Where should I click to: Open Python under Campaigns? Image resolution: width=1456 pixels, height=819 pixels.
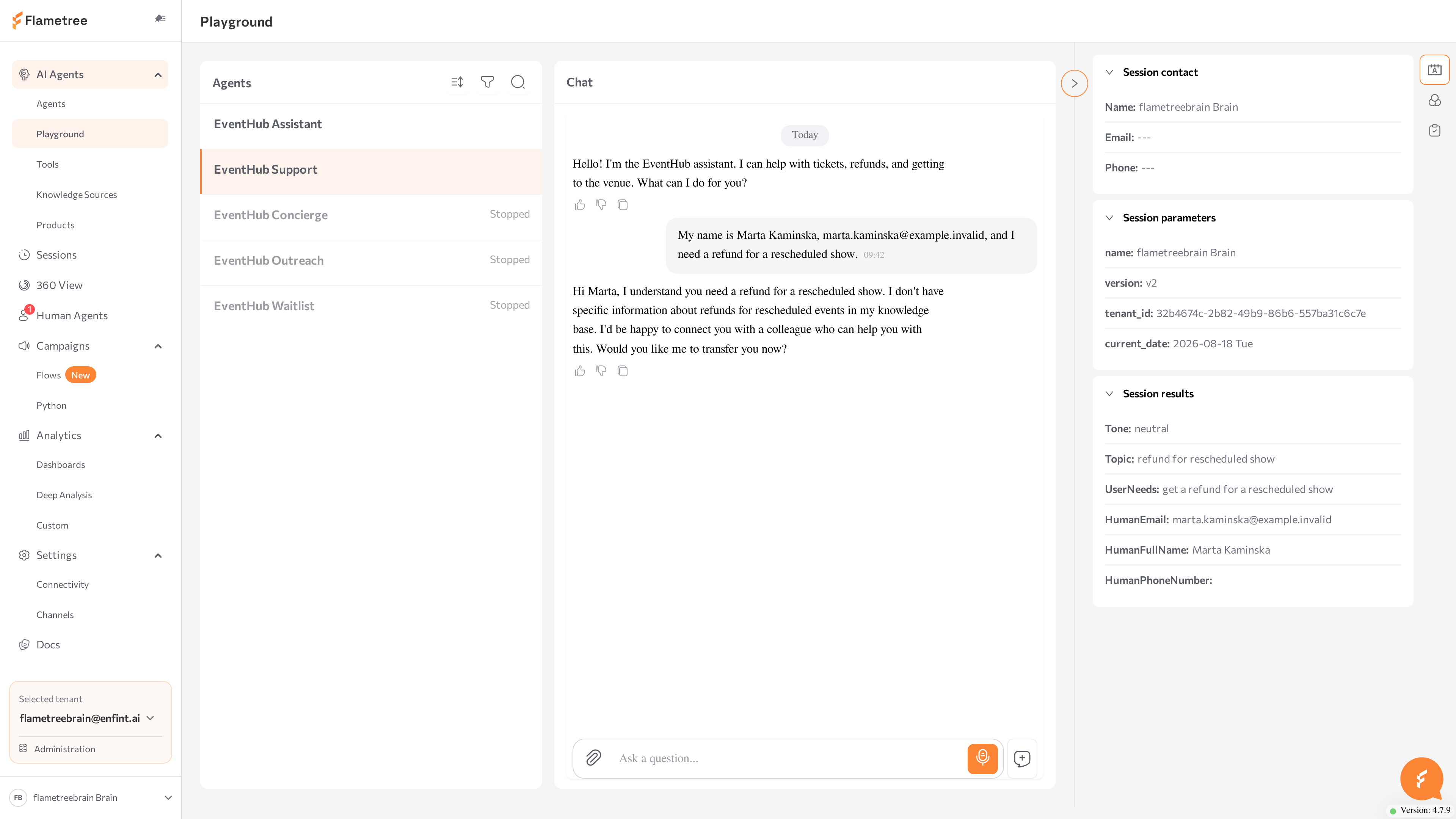coord(52,406)
